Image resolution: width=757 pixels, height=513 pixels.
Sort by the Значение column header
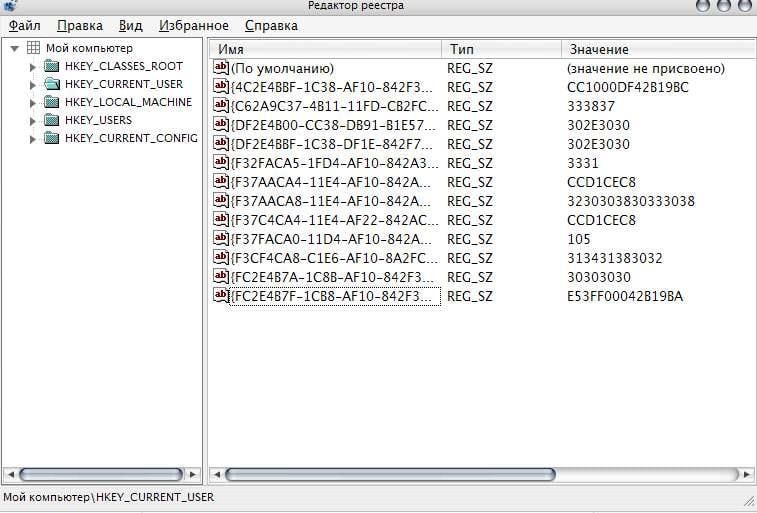coord(659,49)
